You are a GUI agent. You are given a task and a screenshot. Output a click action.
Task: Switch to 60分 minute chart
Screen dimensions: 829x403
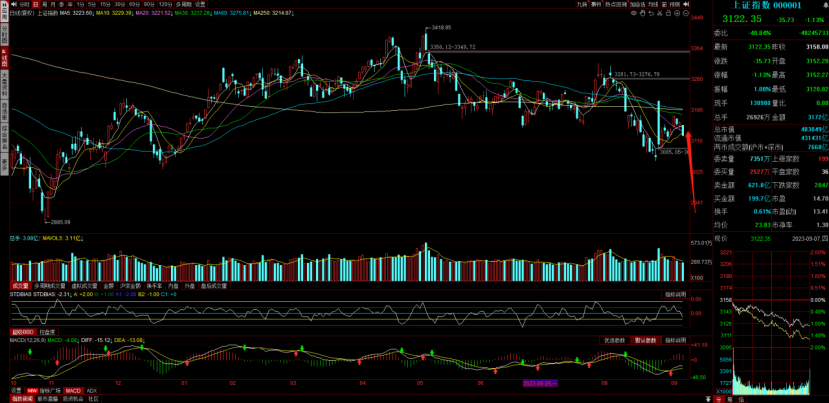(x=135, y=4)
